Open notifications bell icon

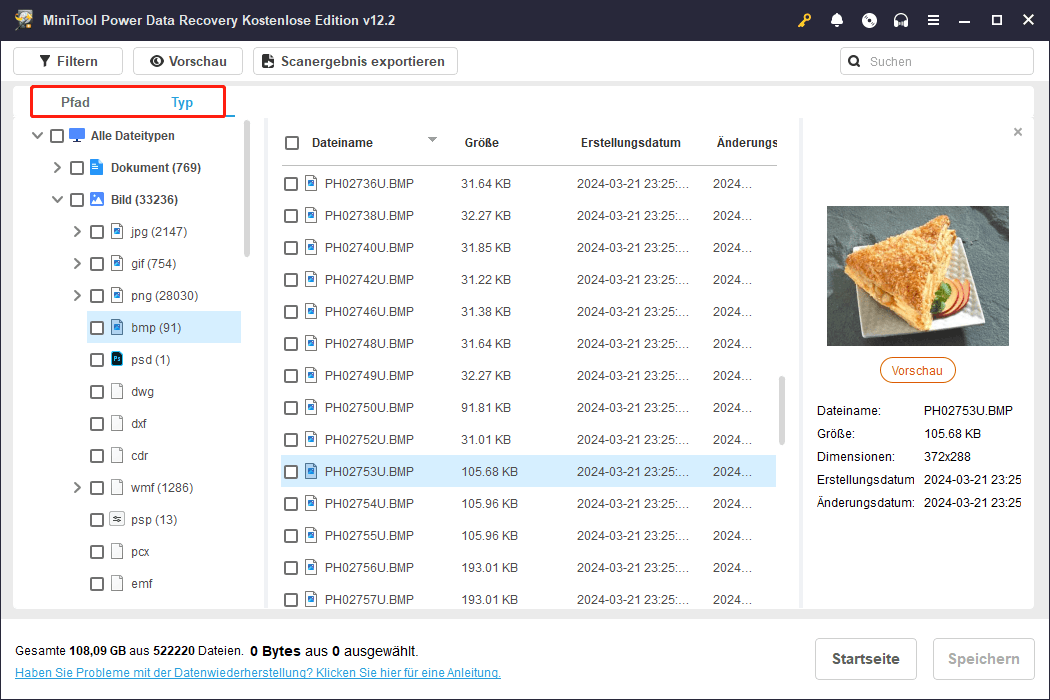pos(836,20)
